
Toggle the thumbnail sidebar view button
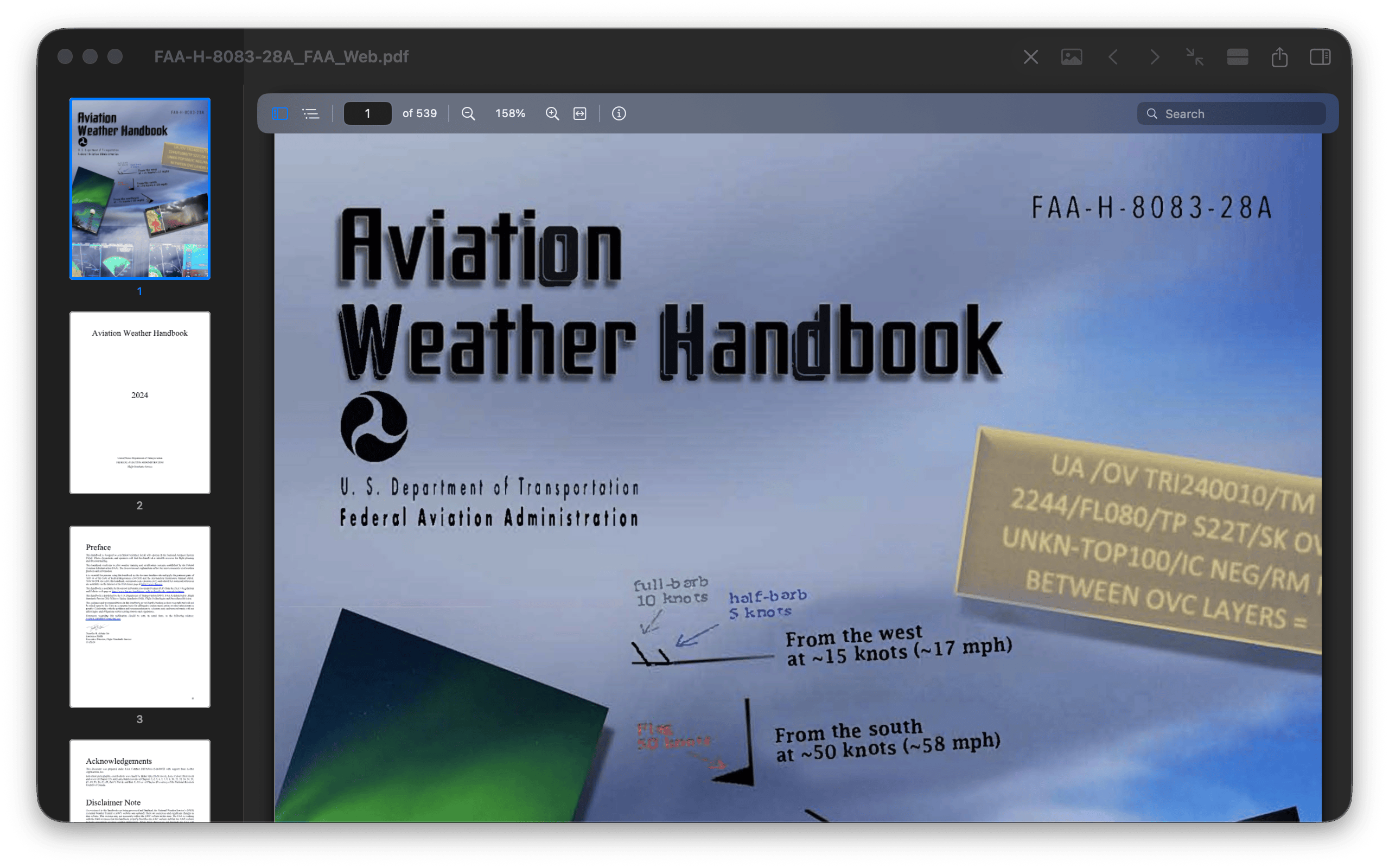(x=279, y=114)
